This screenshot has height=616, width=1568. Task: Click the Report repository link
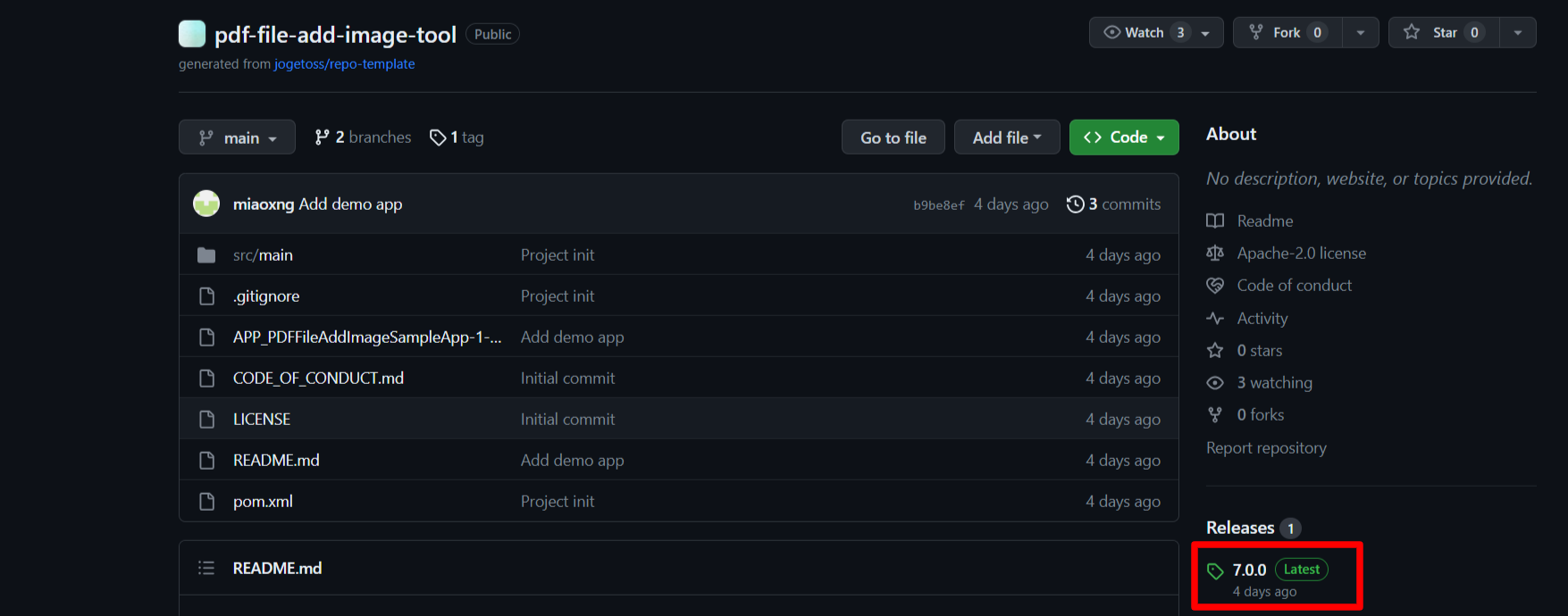[x=1266, y=448]
